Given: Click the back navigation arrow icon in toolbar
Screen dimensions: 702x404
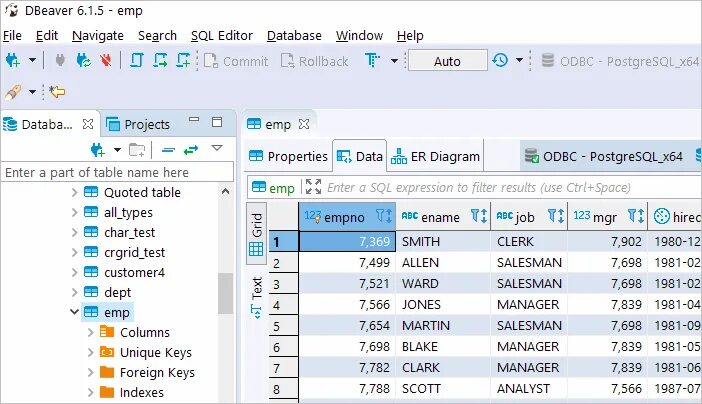Looking at the screenshot, I should (x=57, y=92).
